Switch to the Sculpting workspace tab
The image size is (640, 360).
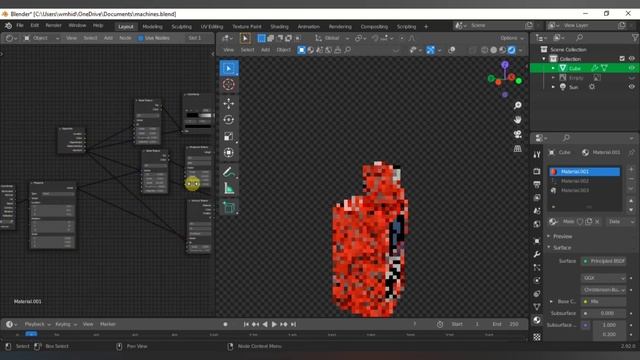point(181,27)
